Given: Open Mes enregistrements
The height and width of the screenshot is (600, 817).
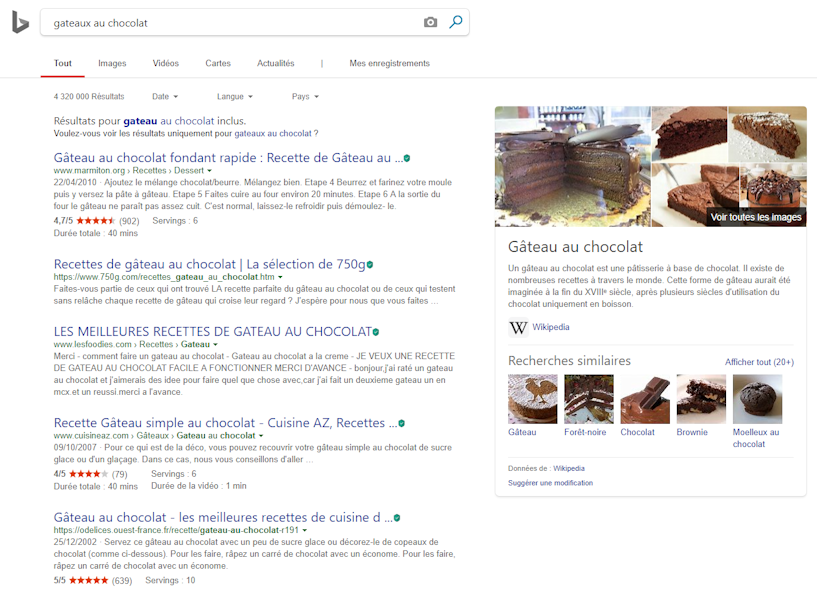Looking at the screenshot, I should [x=390, y=63].
